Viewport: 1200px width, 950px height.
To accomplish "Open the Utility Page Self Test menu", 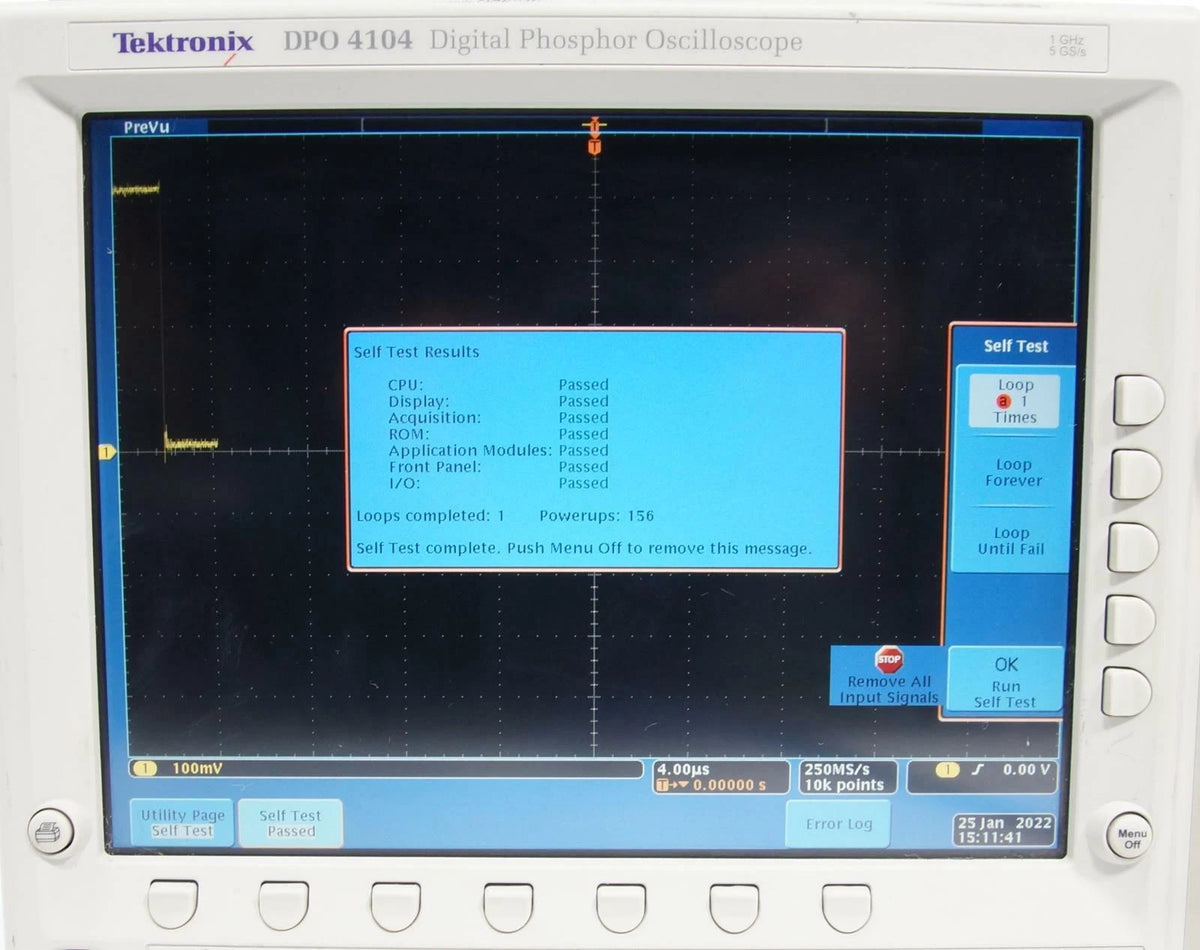I will point(183,823).
